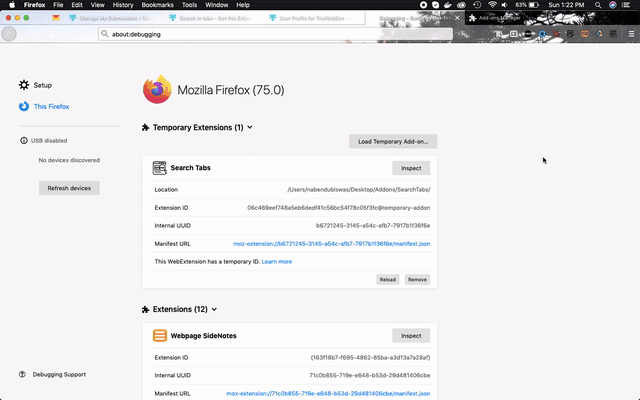The height and width of the screenshot is (400, 640).
Task: Click the notes pencil extension toolbar icon
Action: pyautogui.click(x=571, y=34)
